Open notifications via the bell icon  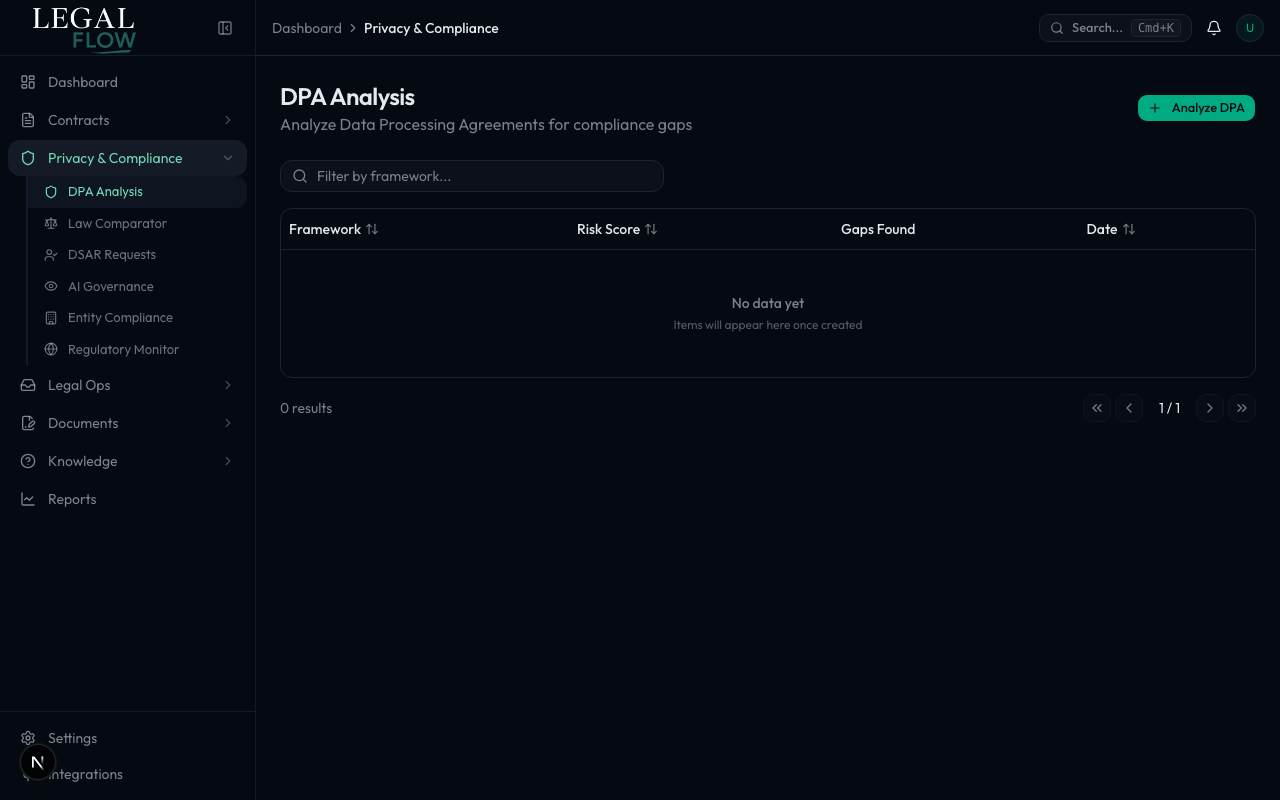point(1214,28)
